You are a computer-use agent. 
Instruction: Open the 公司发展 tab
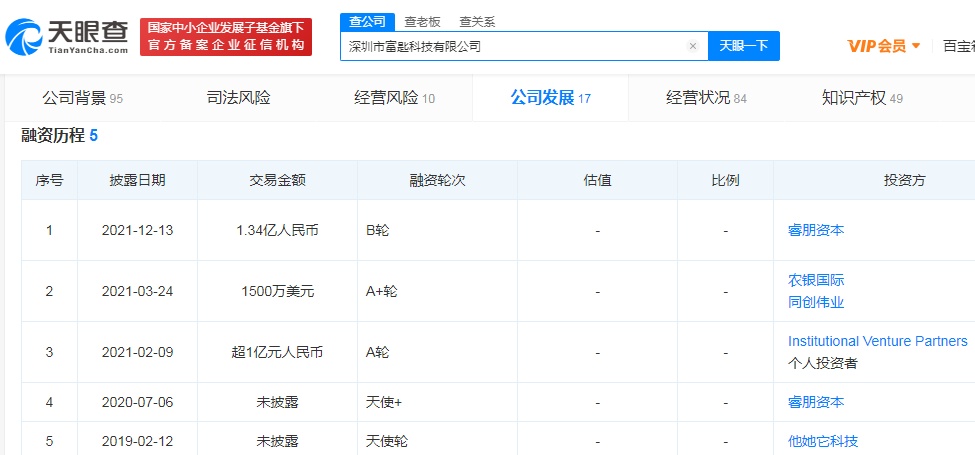(x=550, y=98)
